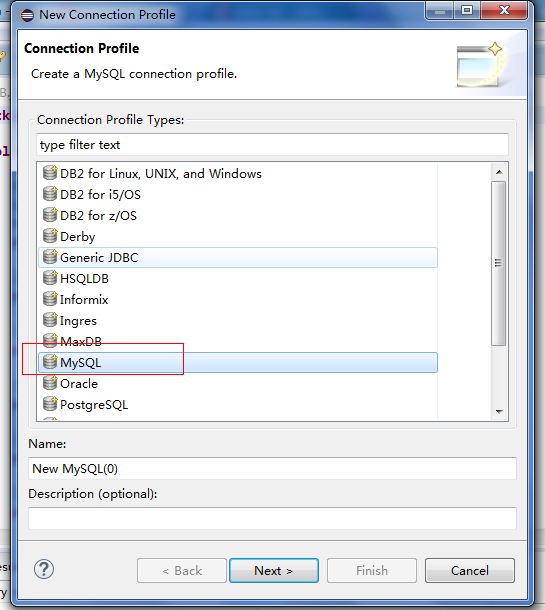Click the MaxDB database icon
545x610 pixels.
point(50,341)
